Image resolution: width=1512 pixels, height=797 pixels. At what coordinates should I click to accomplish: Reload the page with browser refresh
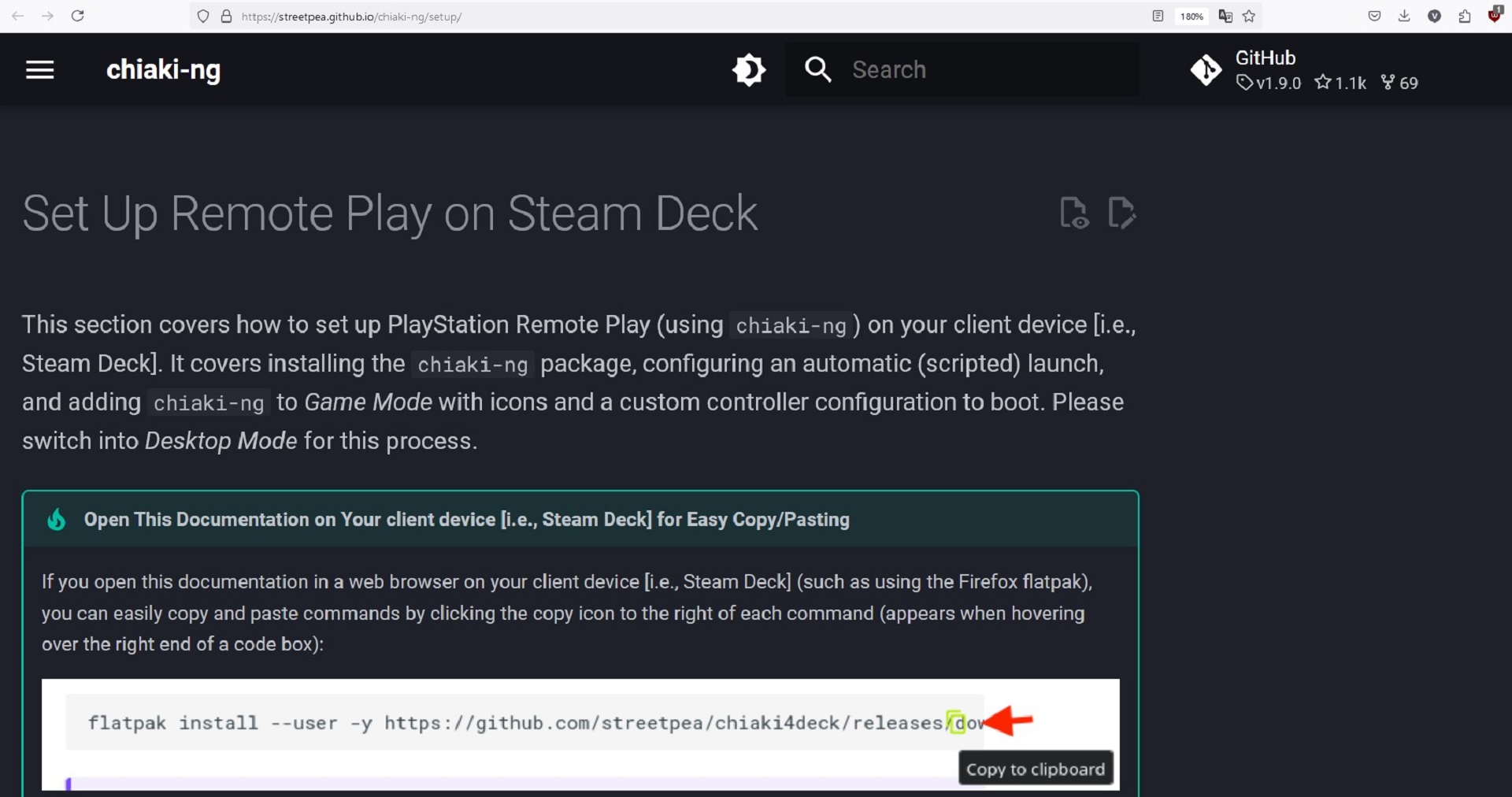(x=77, y=16)
